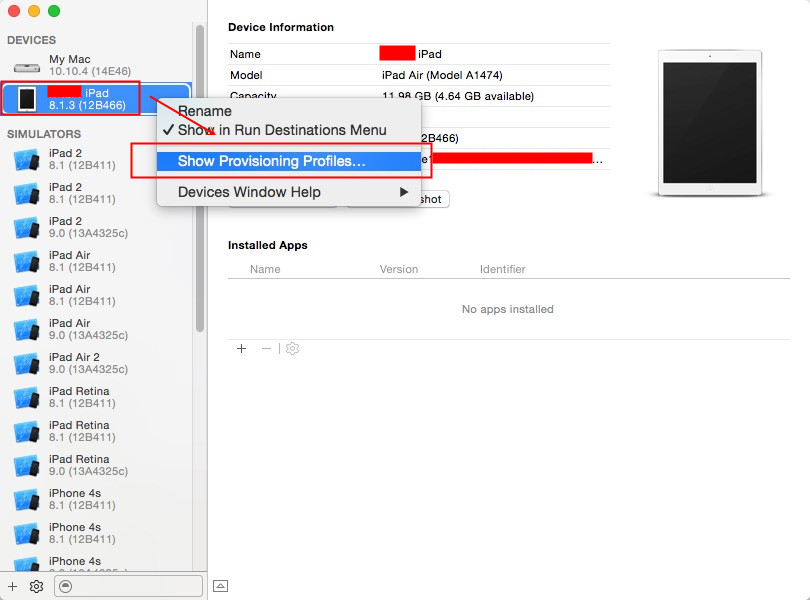Toggle Show in Run Destinations Menu
The width and height of the screenshot is (810, 600).
(x=289, y=130)
